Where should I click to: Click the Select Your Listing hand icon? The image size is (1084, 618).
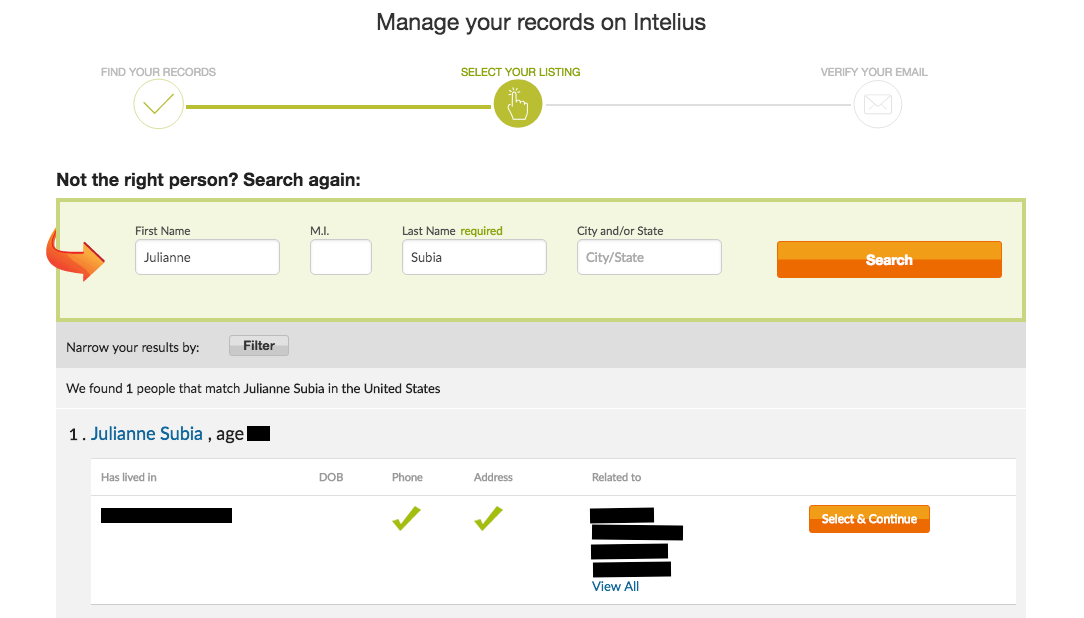pos(518,103)
